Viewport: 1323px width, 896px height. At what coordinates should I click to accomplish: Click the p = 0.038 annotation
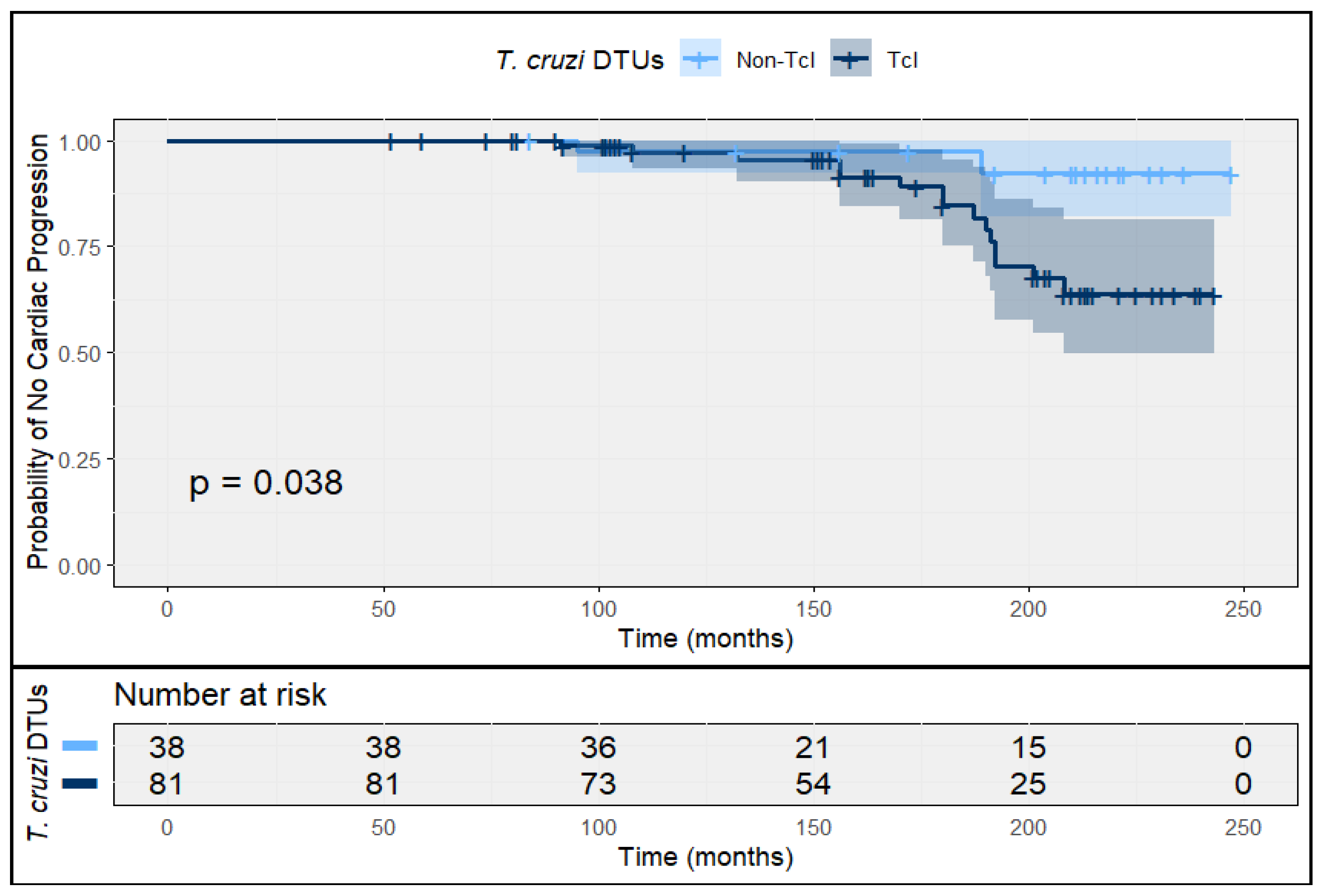(x=266, y=482)
